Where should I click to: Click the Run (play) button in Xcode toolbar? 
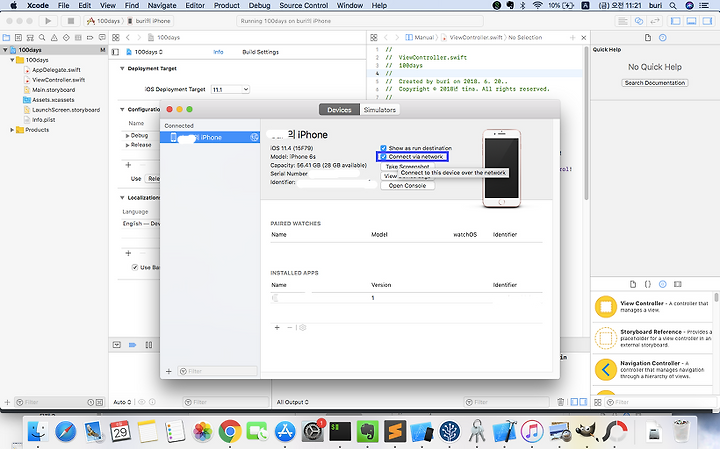coord(48,21)
